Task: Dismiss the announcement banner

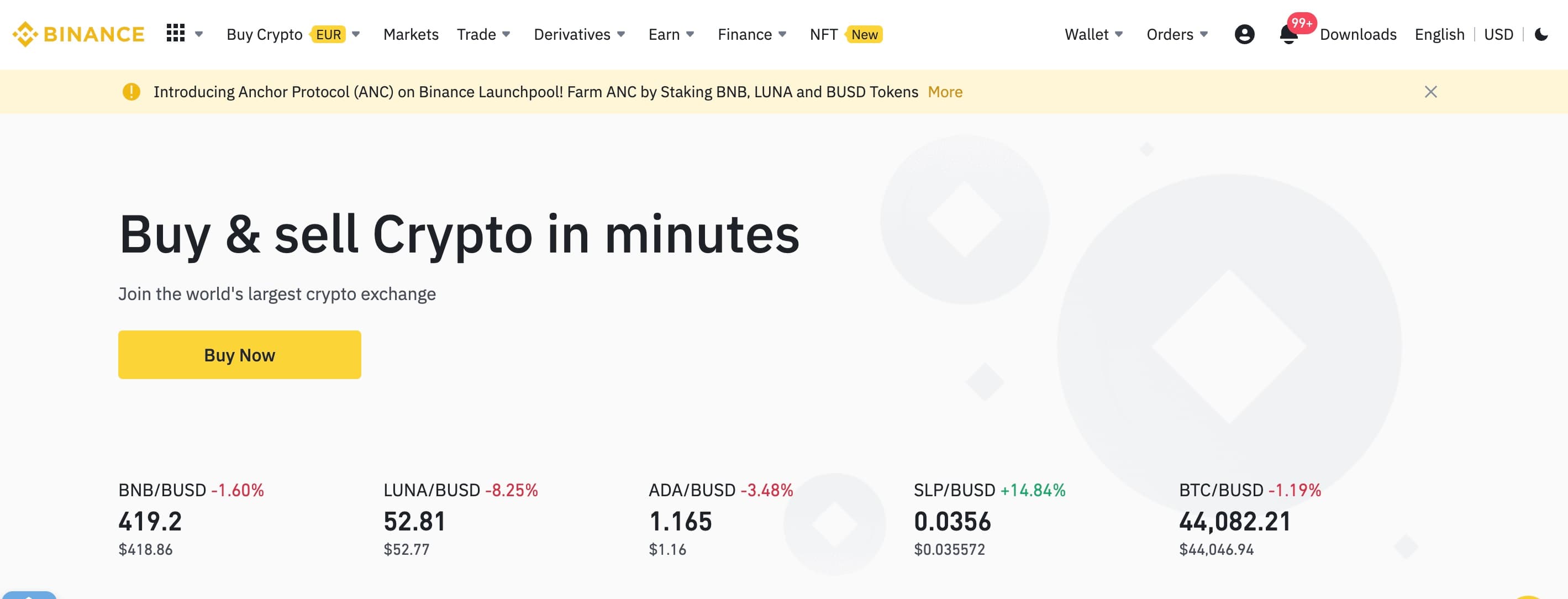Action: pos(1431,91)
